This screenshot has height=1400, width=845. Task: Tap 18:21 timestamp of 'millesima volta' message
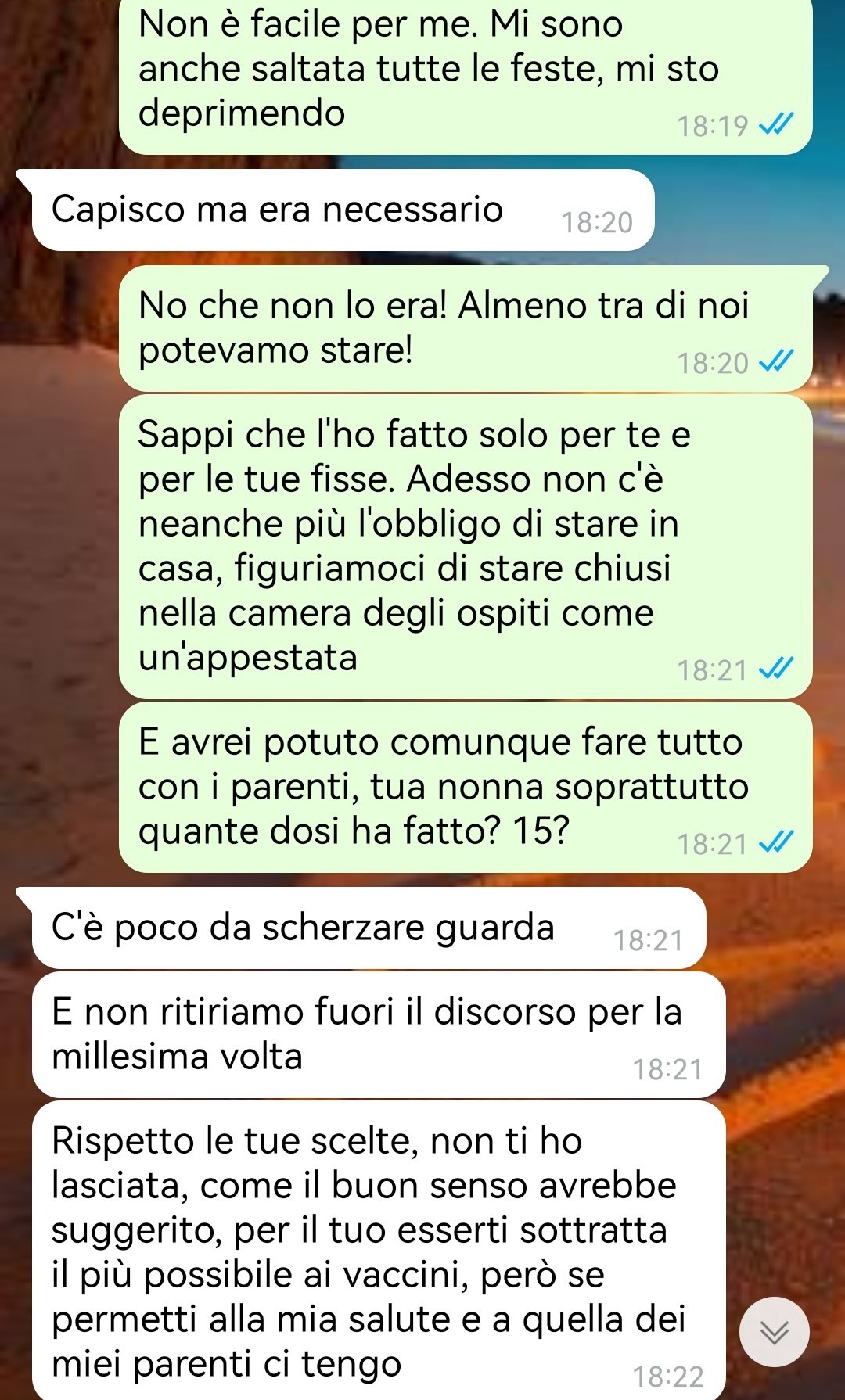coord(668,1070)
